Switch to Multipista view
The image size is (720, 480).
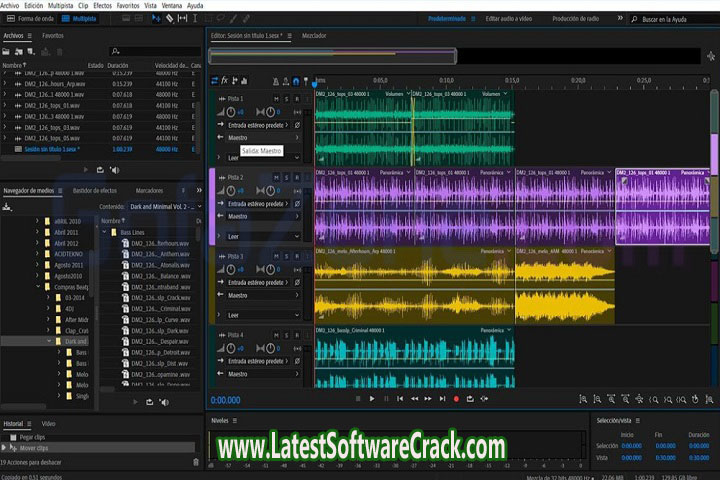click(79, 18)
